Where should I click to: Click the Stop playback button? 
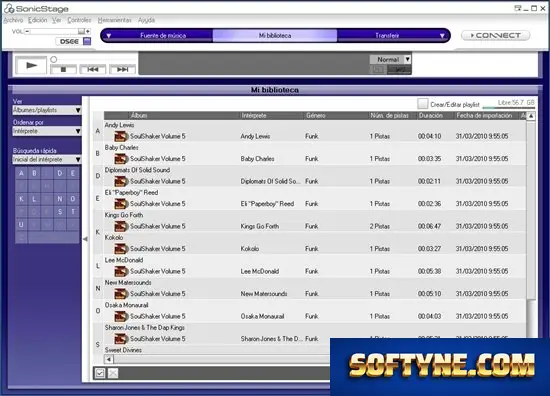tap(63, 69)
